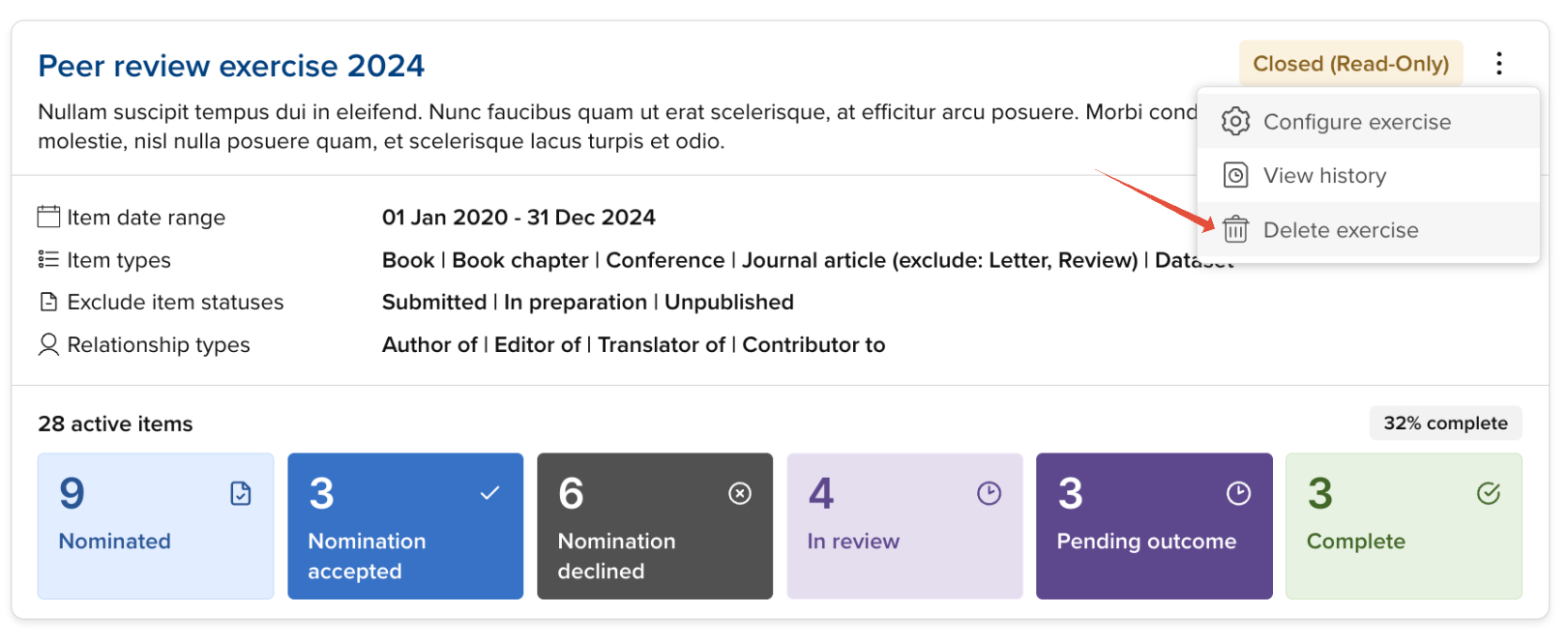1568x644 pixels.
Task: Click the trash icon for Delete exercise
Action: [1235, 230]
